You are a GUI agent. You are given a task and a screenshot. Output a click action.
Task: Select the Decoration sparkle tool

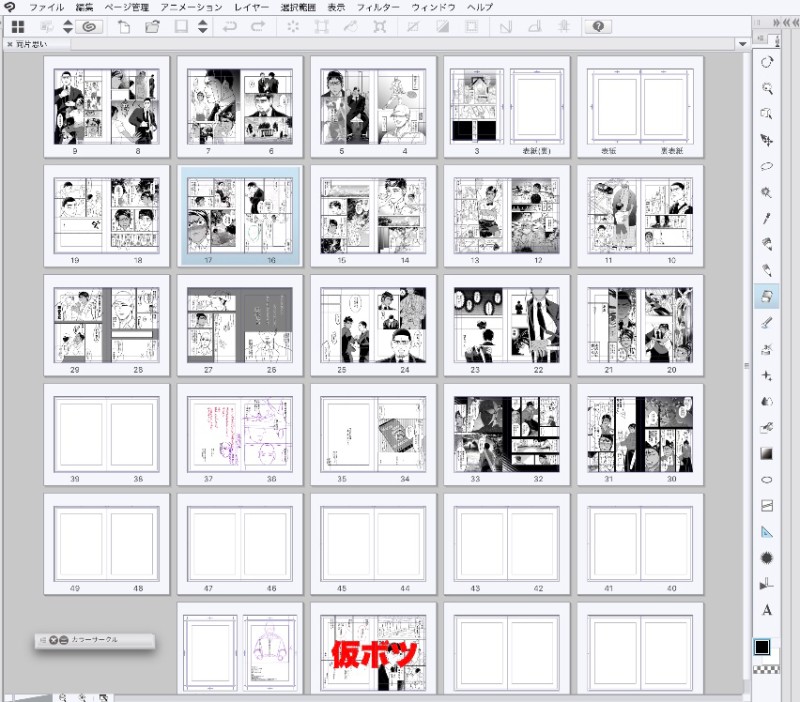(766, 376)
